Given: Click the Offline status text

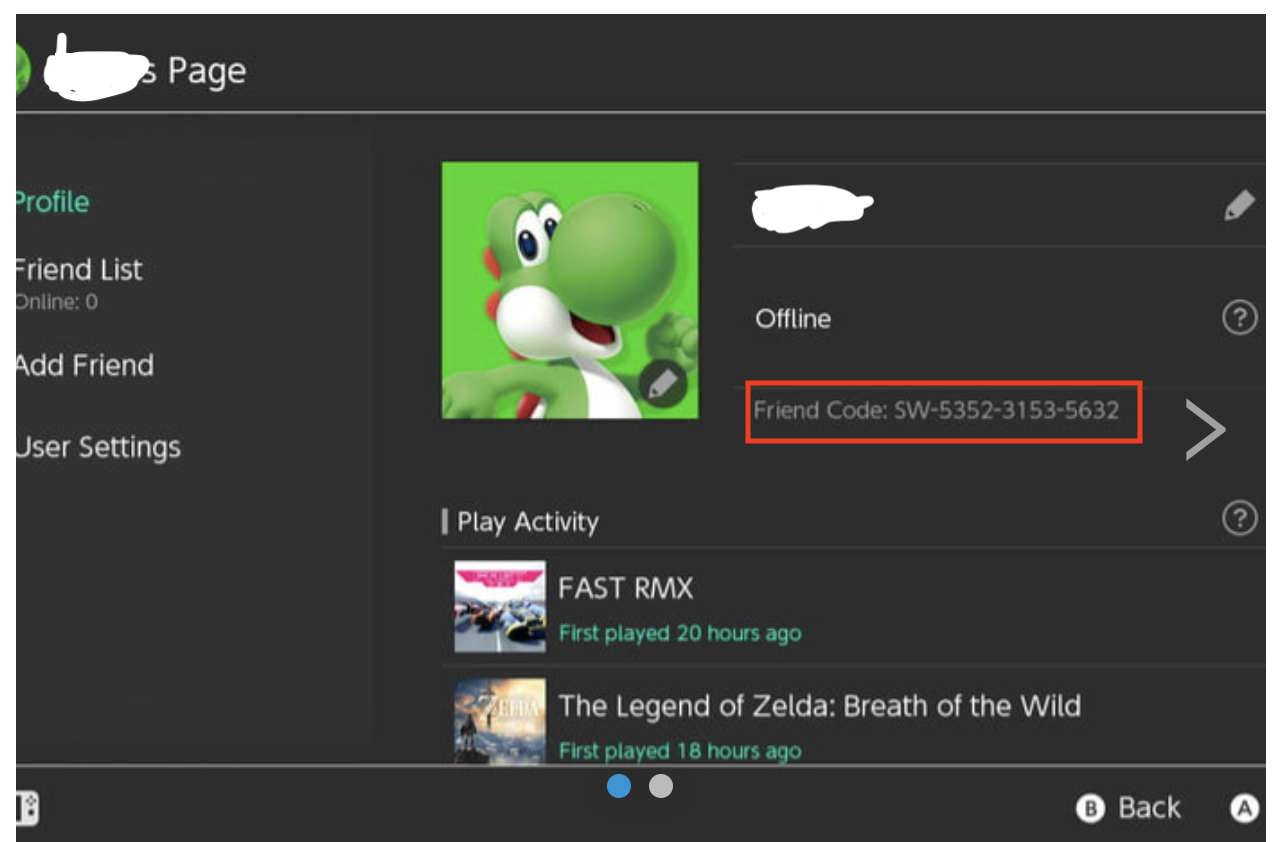Looking at the screenshot, I should (x=793, y=319).
